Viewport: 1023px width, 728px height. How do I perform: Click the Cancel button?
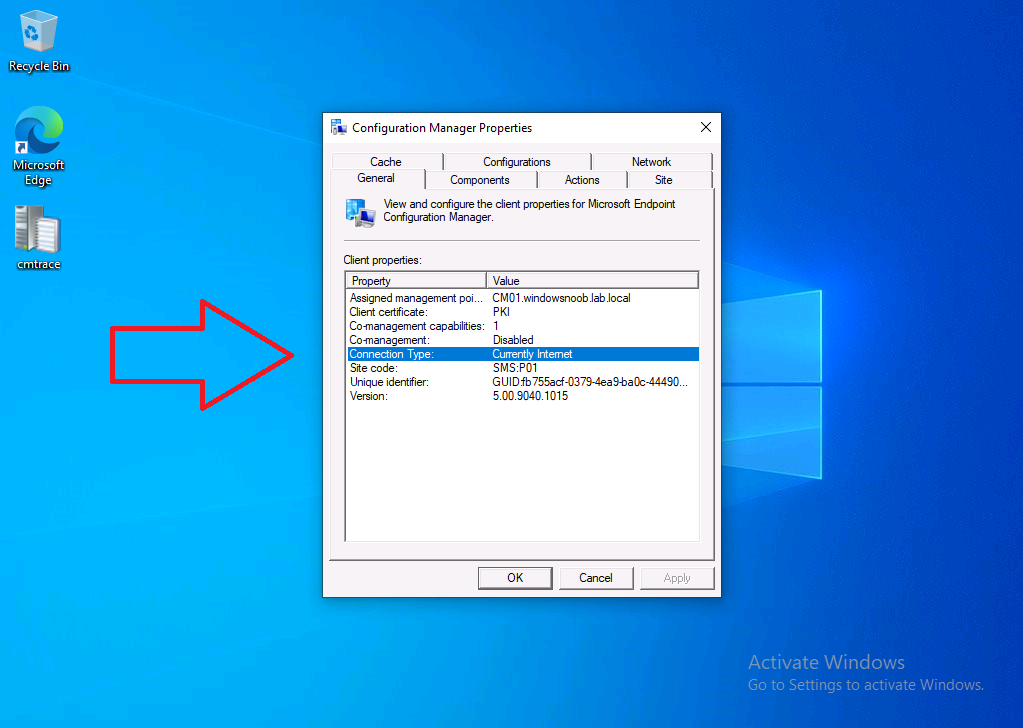click(x=596, y=577)
